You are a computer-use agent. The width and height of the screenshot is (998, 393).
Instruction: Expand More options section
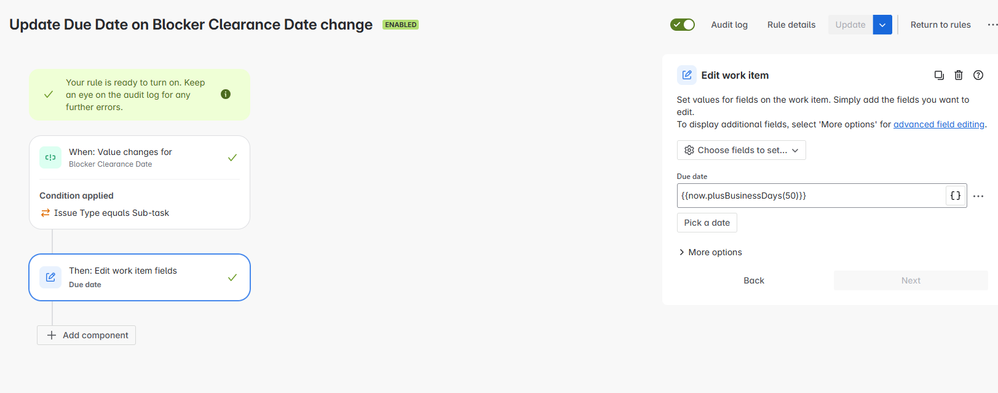coord(710,252)
